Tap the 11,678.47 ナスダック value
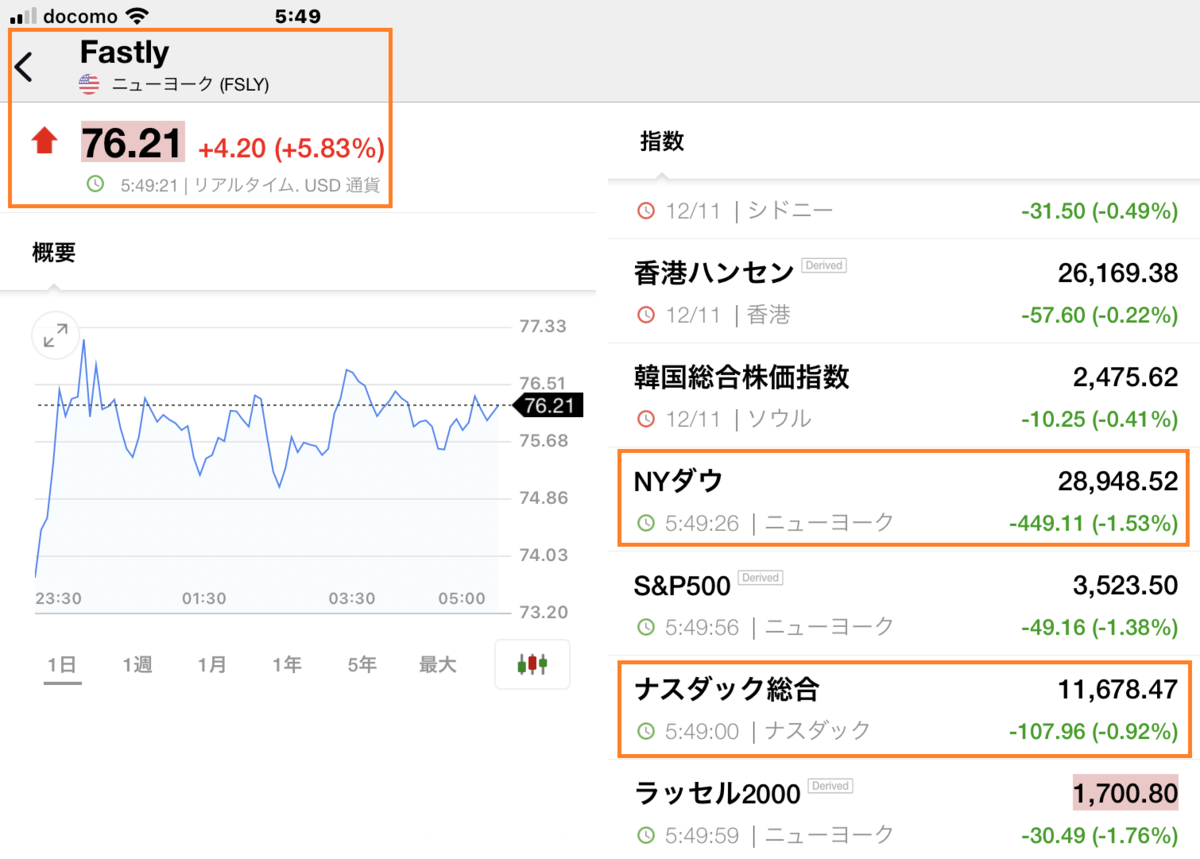Viewport: 1200px width, 859px height. click(x=1118, y=689)
